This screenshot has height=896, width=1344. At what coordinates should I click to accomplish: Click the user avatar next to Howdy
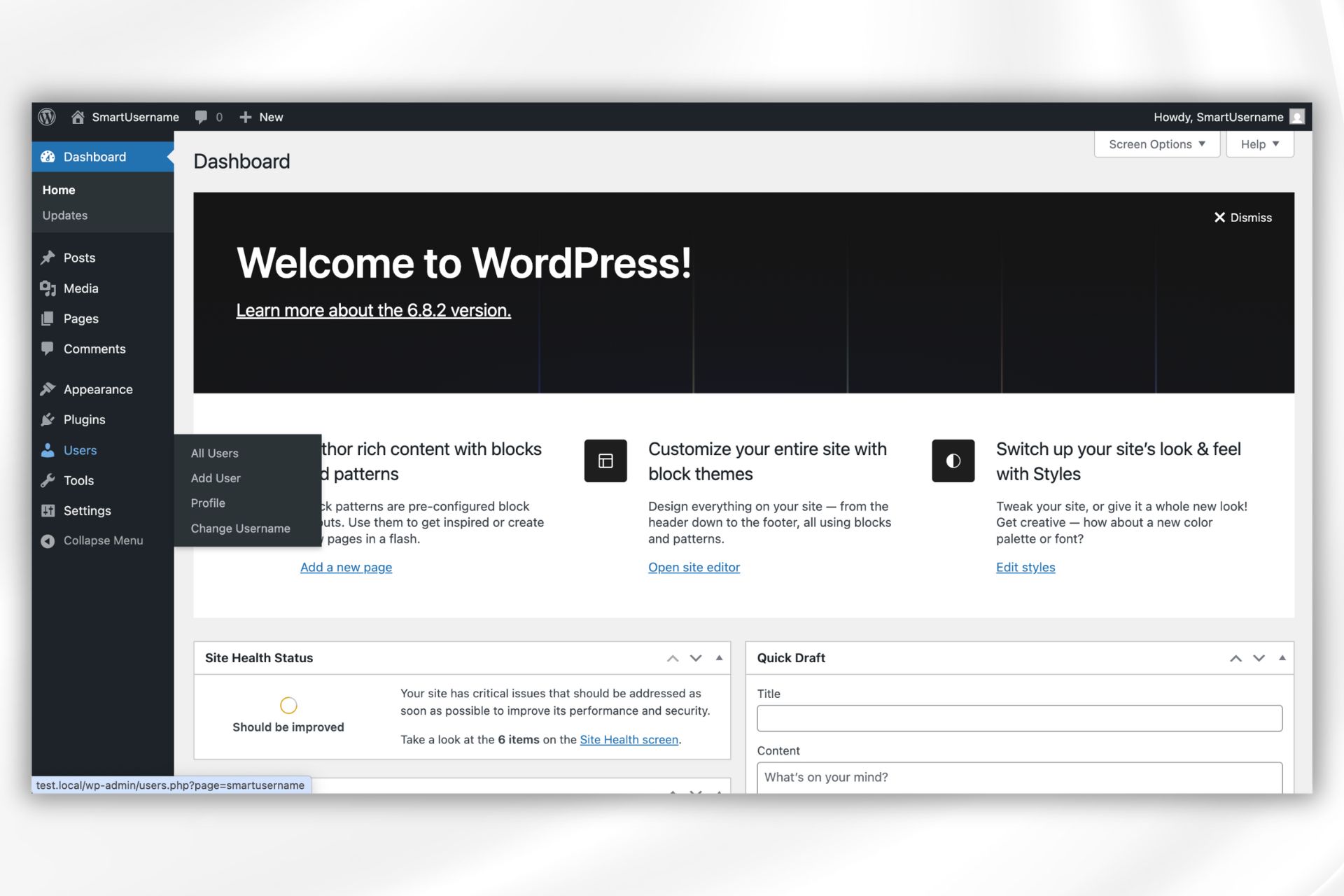pyautogui.click(x=1297, y=117)
